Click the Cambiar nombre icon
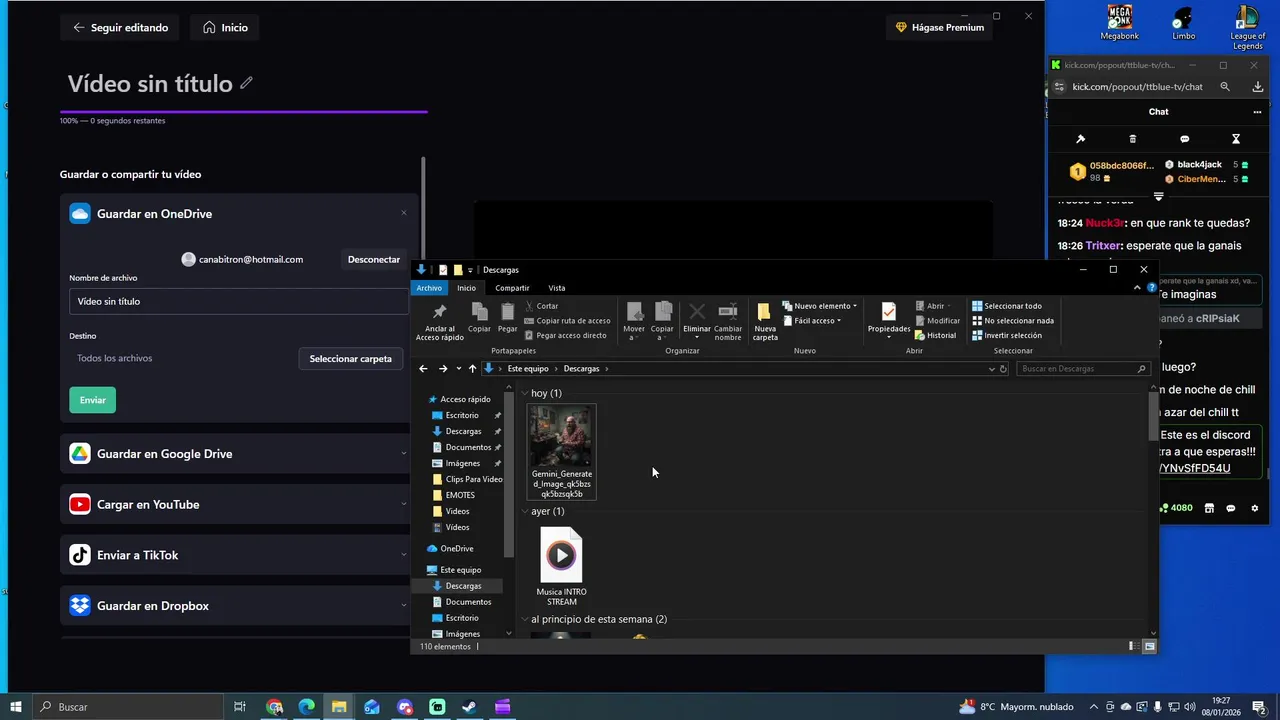Viewport: 1280px width, 720px height. tap(728, 312)
